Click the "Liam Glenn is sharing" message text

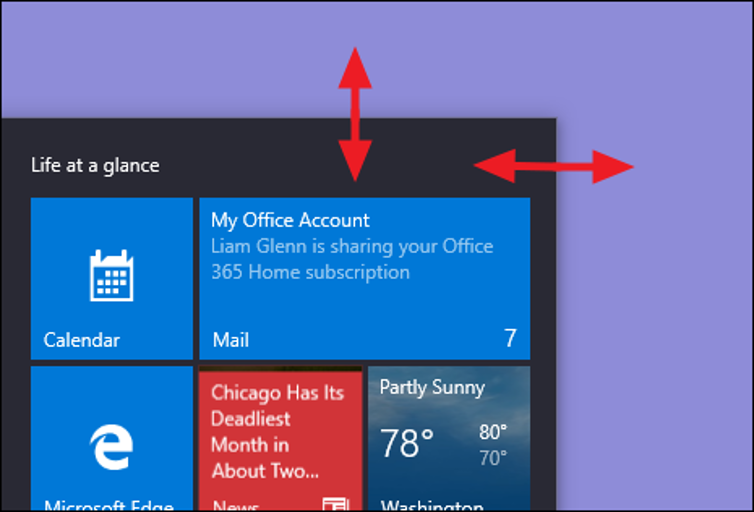click(352, 259)
